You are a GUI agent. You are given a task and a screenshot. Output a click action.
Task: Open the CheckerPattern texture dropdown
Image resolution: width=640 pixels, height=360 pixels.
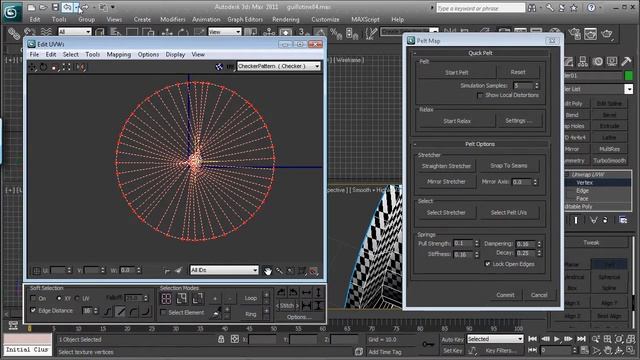pos(279,66)
